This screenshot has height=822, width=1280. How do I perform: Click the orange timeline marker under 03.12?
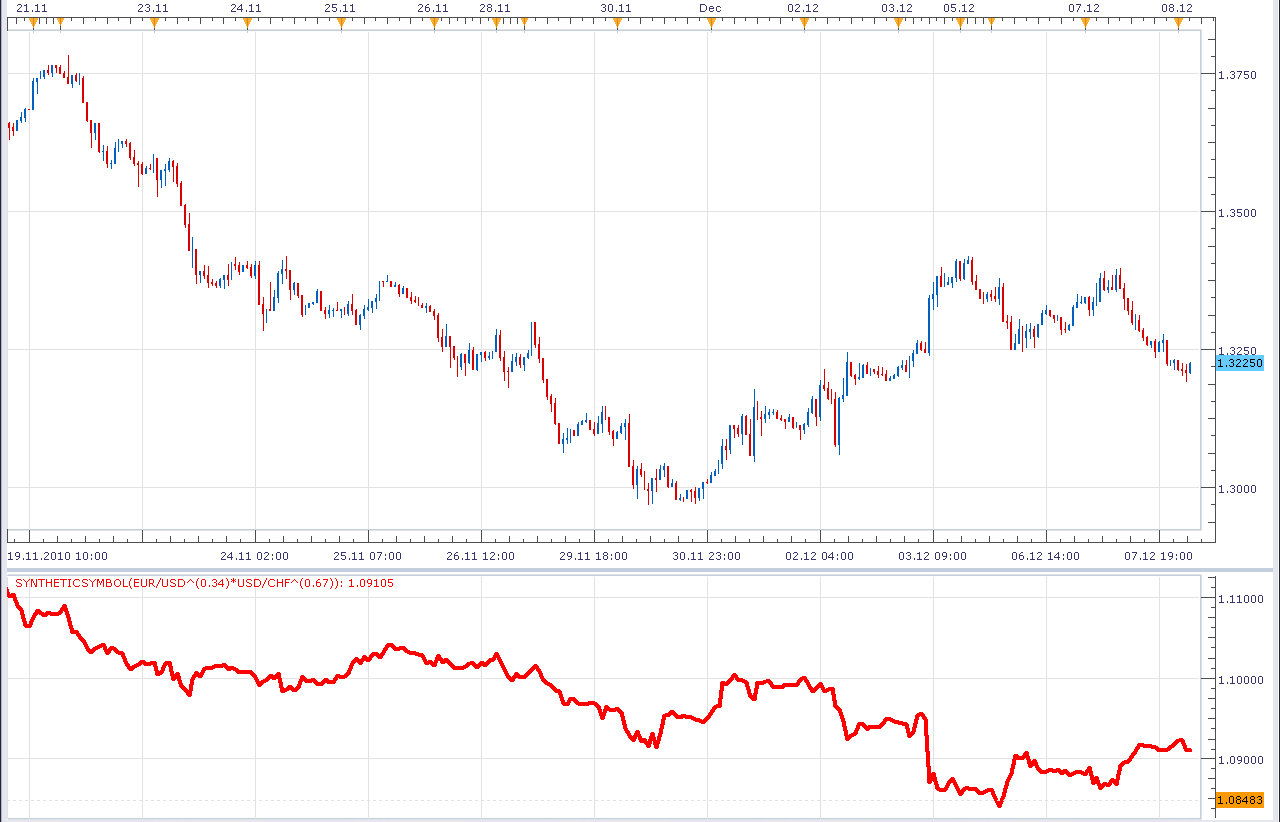(898, 21)
